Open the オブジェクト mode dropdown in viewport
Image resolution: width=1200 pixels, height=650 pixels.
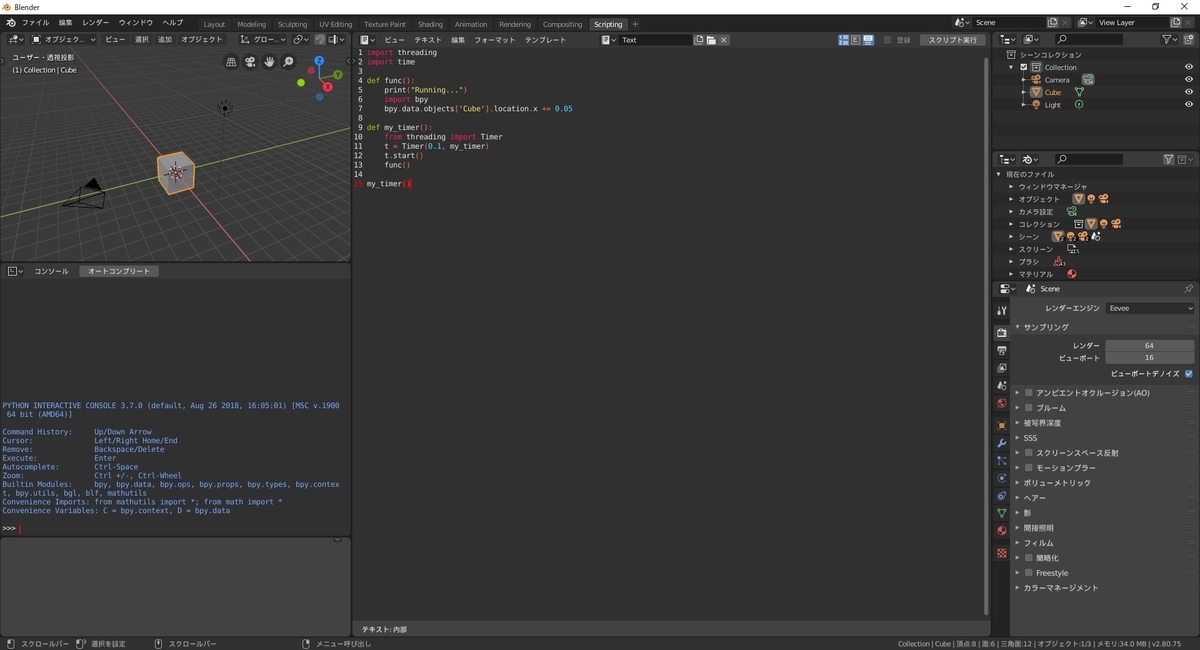[x=64, y=40]
